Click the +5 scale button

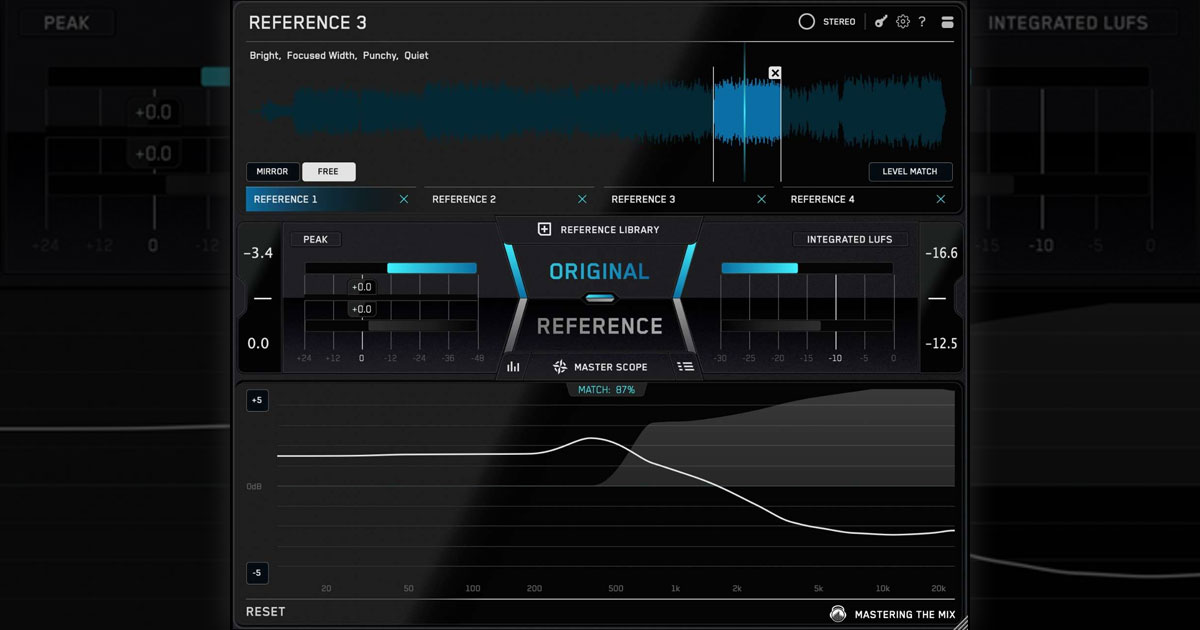point(257,400)
